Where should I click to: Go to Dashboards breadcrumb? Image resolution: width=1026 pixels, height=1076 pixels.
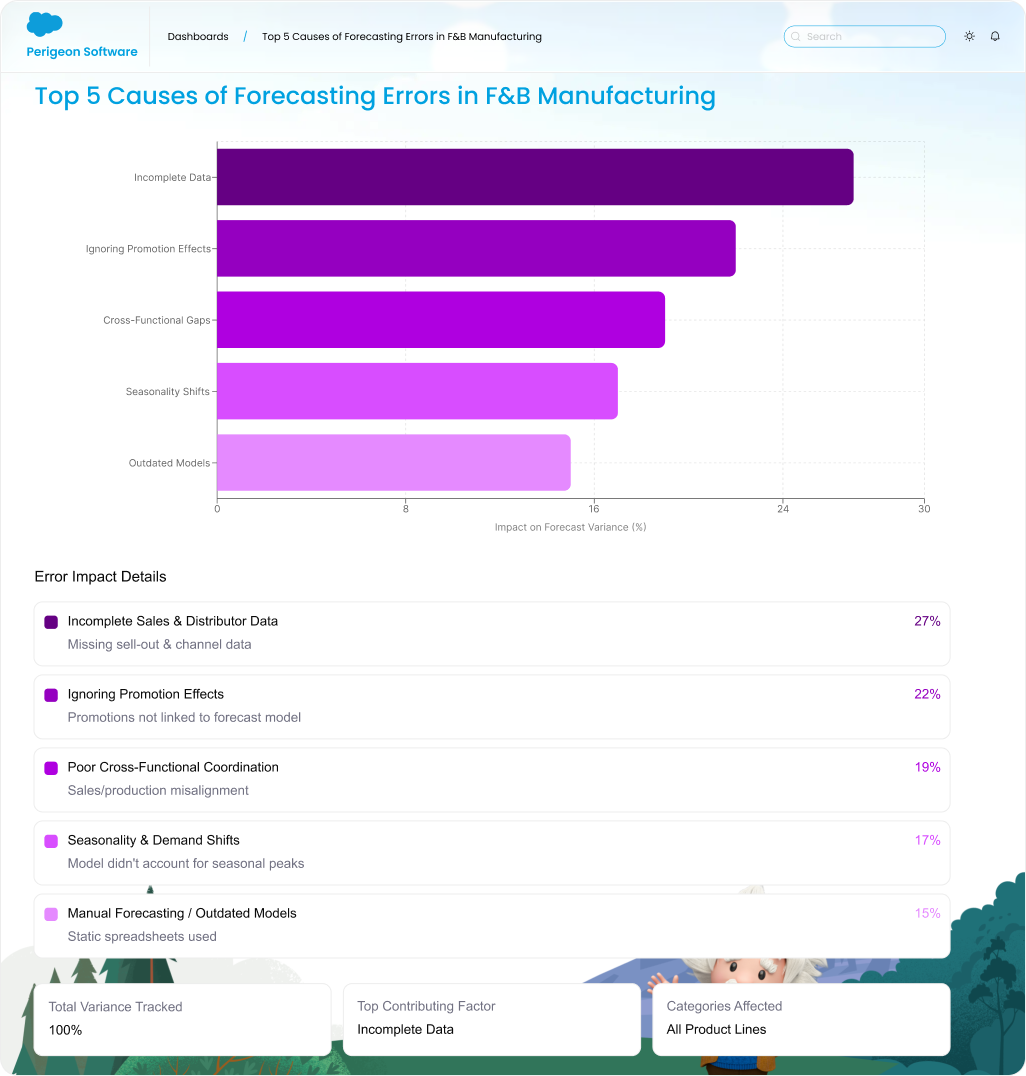click(198, 37)
